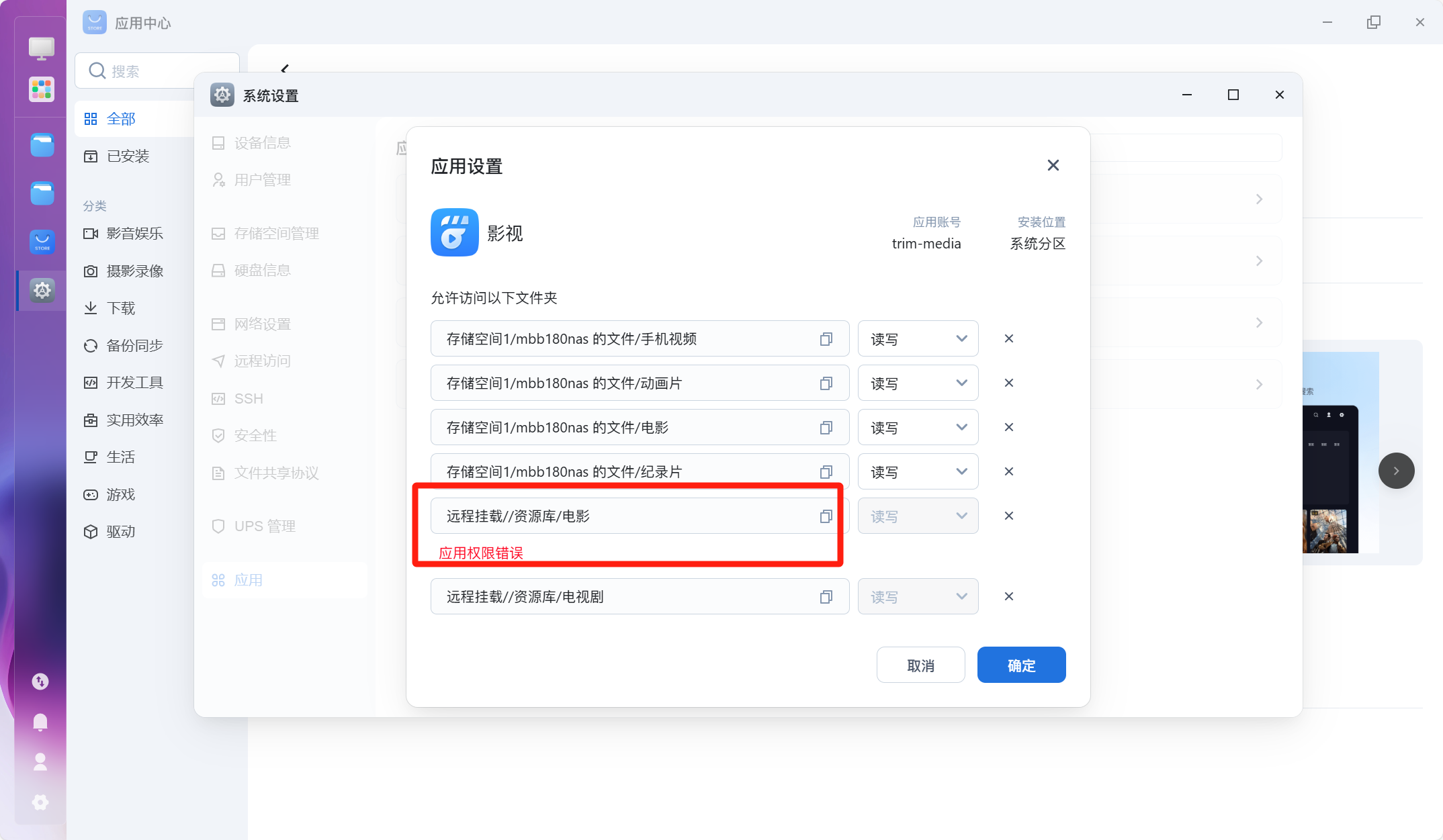Open the App Store dock icon

(x=42, y=242)
